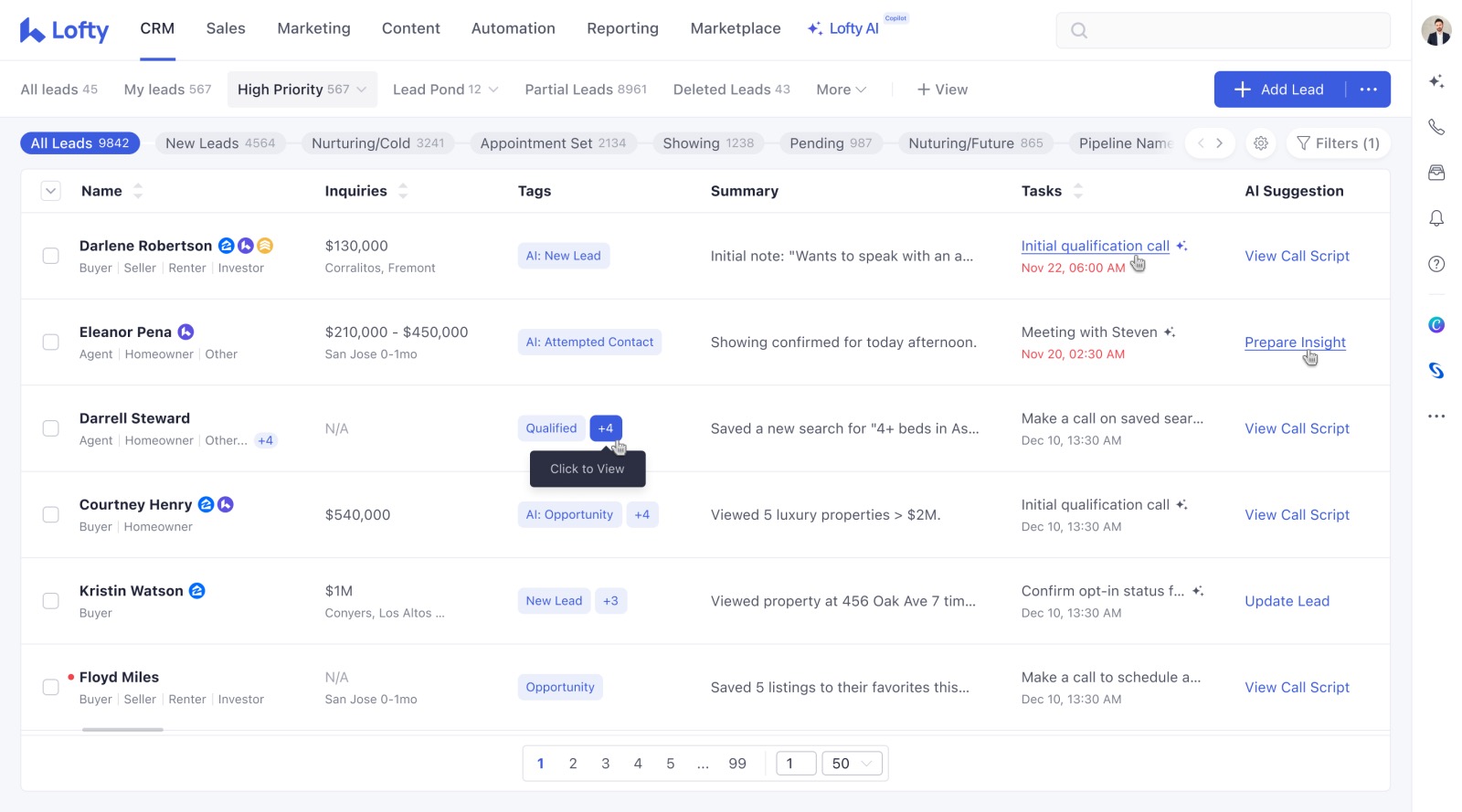This screenshot has width=1462, height=812.
Task: Switch to the Marketing menu
Action: (313, 28)
